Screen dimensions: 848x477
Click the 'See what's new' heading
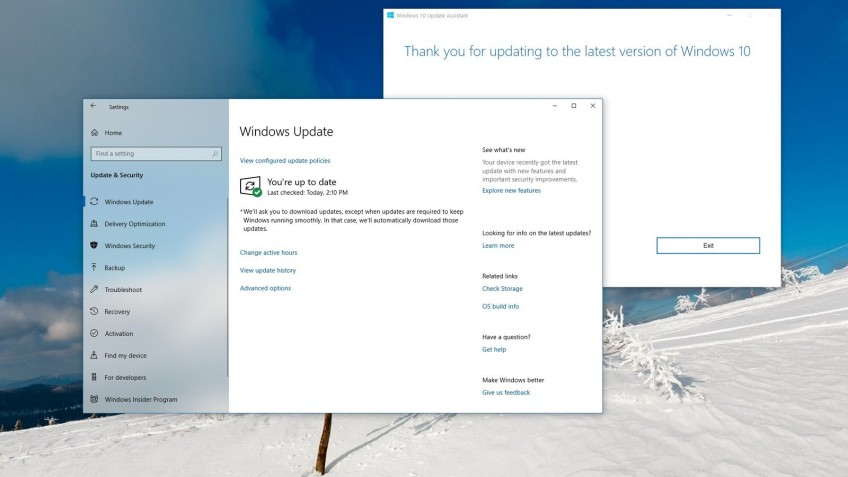(504, 150)
